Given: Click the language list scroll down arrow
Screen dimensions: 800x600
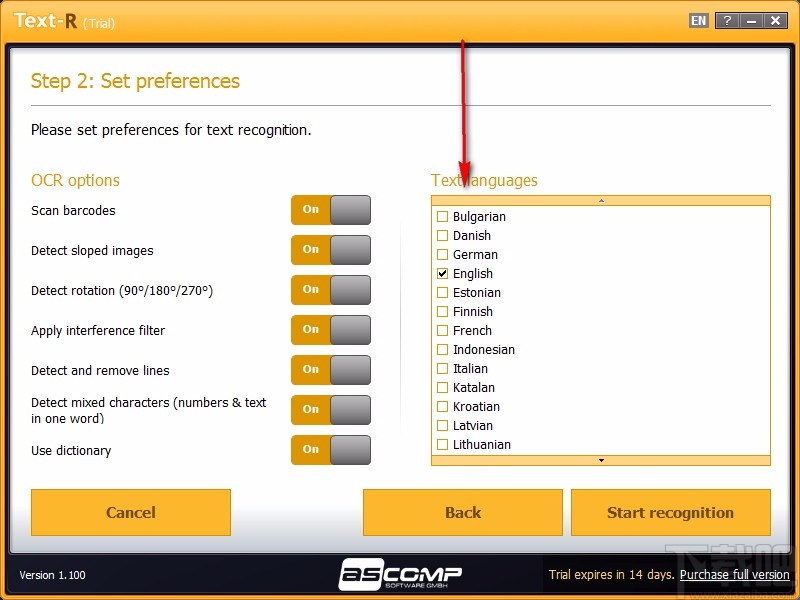Looking at the screenshot, I should pos(601,460).
